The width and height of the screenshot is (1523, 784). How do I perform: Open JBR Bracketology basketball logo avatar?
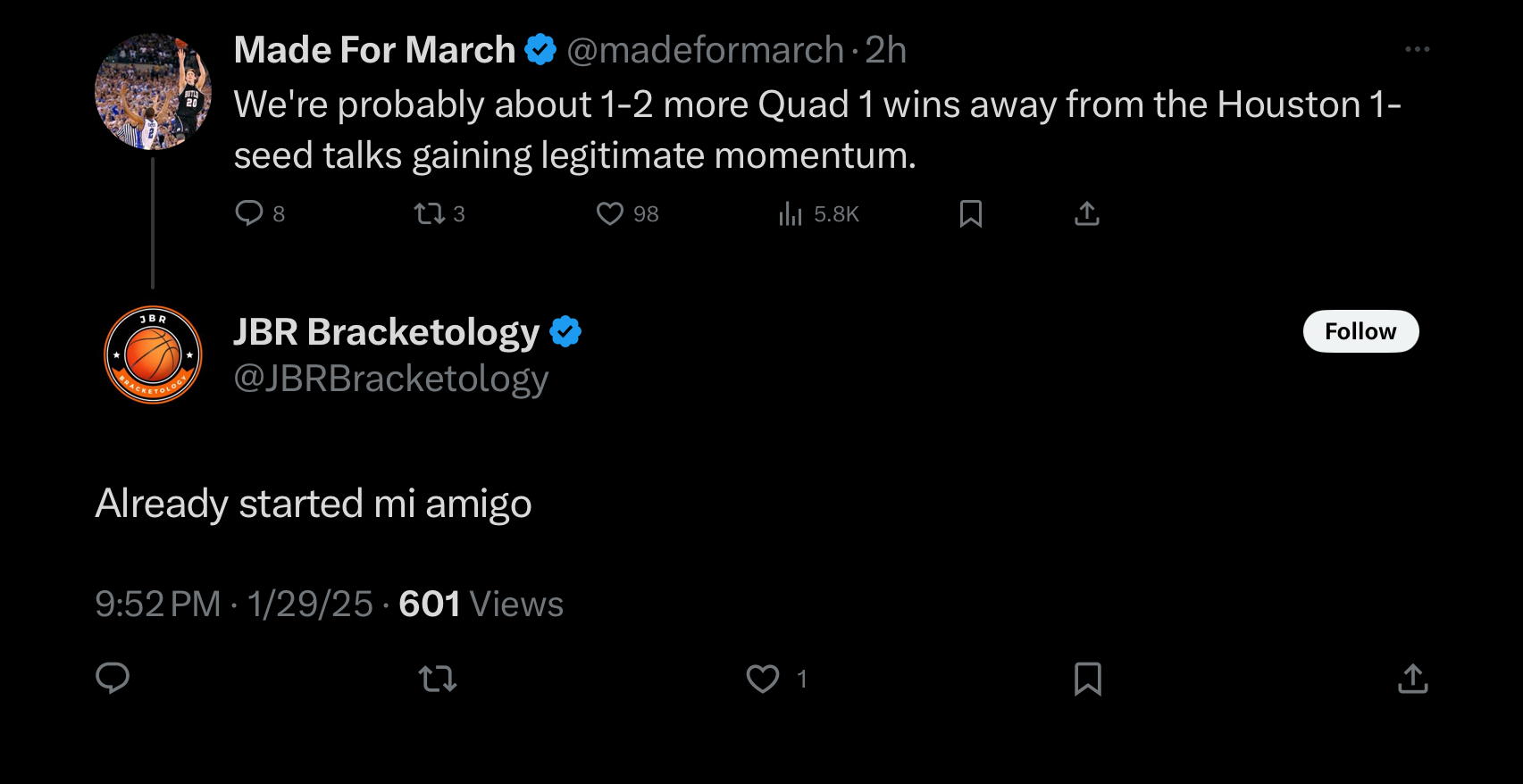(x=153, y=354)
